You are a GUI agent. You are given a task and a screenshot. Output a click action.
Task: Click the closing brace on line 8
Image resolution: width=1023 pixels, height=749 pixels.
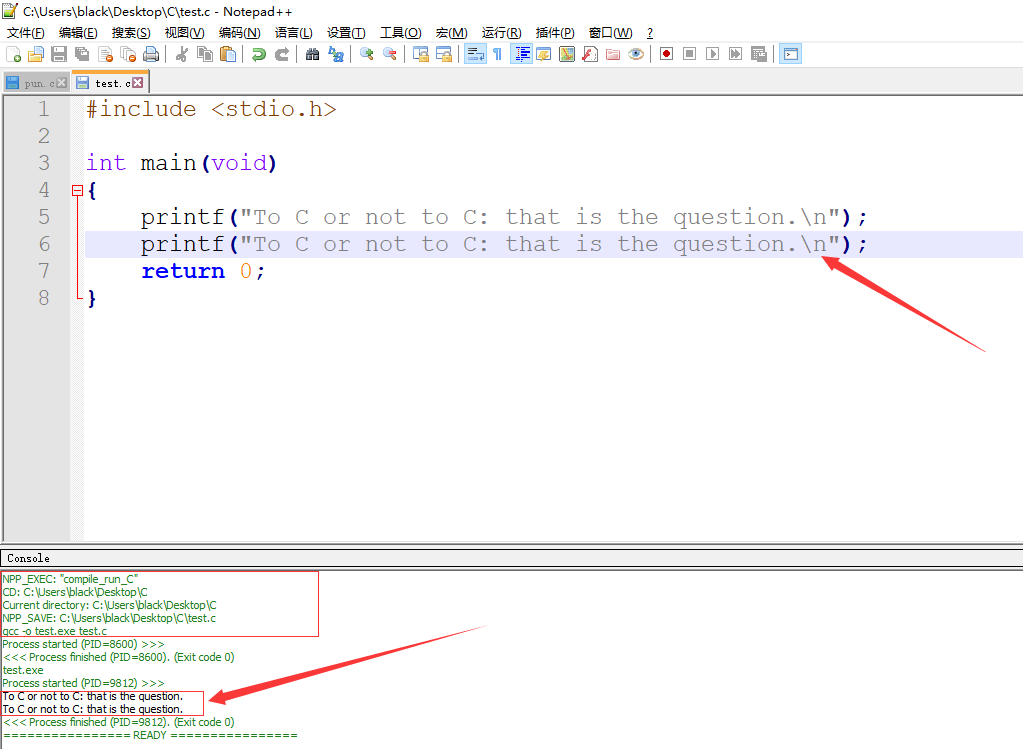tap(92, 298)
